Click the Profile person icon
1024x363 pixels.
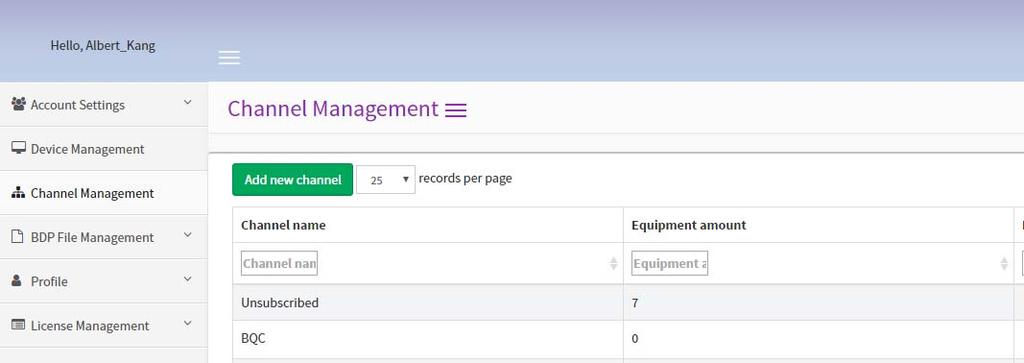[17, 281]
